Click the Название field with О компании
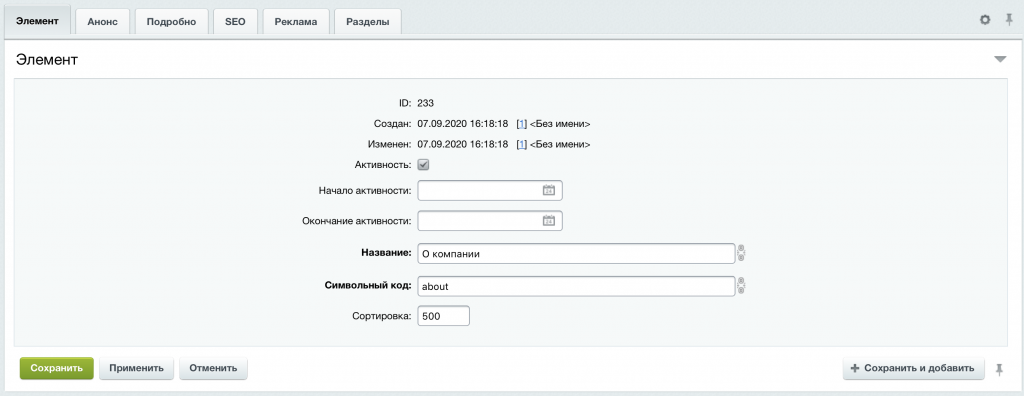Image resolution: width=1024 pixels, height=396 pixels. click(576, 254)
